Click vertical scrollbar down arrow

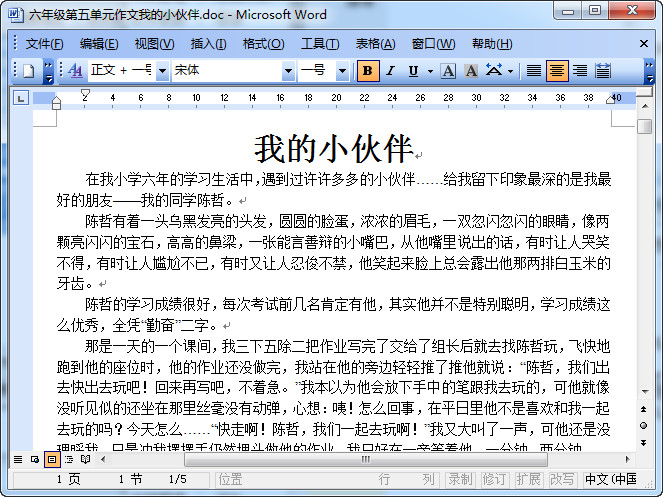pyautogui.click(x=645, y=392)
